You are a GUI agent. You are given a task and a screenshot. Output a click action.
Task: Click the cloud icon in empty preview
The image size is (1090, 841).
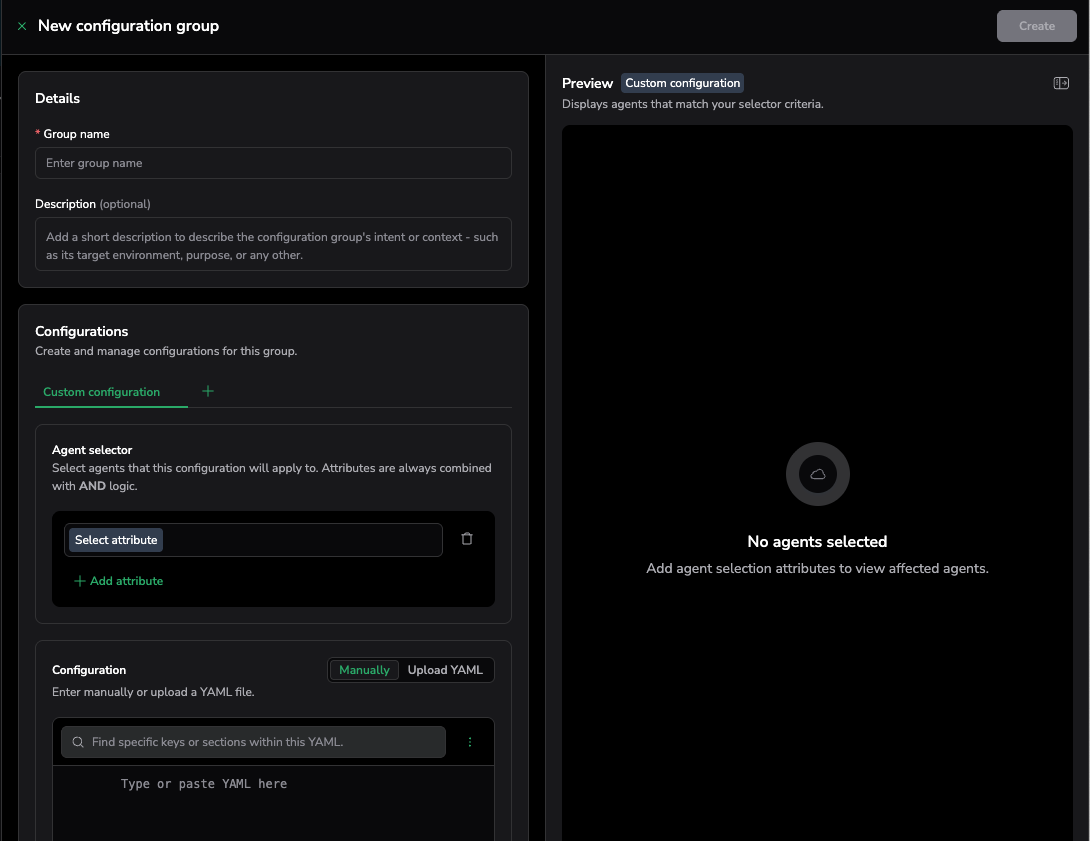(x=817, y=474)
